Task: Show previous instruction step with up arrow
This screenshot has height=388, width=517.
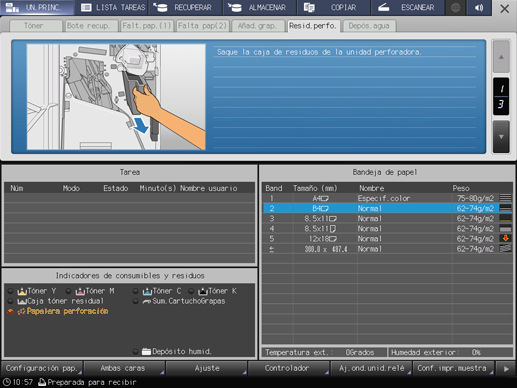Action: pos(501,57)
